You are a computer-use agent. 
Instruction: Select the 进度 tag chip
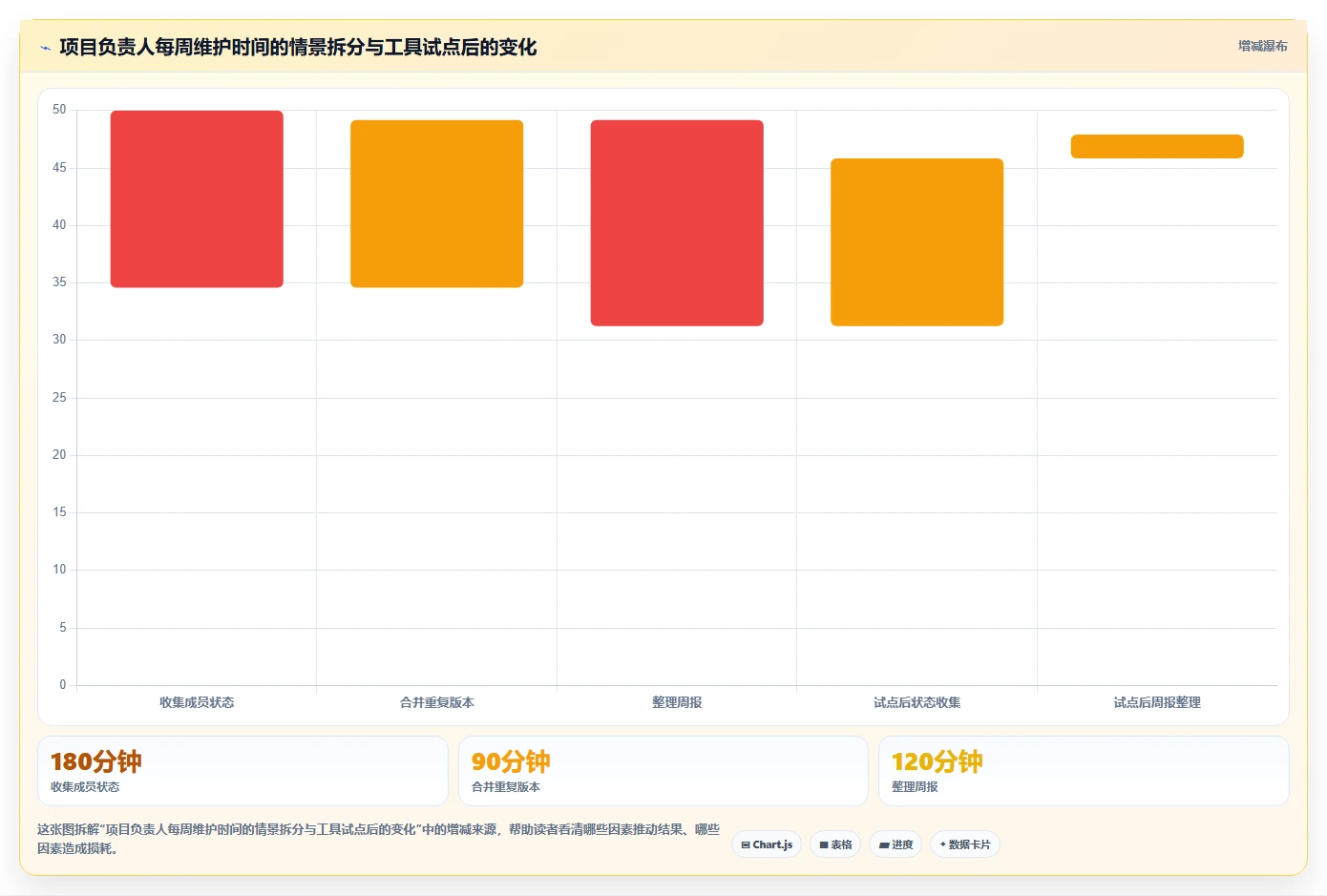pyautogui.click(x=895, y=844)
